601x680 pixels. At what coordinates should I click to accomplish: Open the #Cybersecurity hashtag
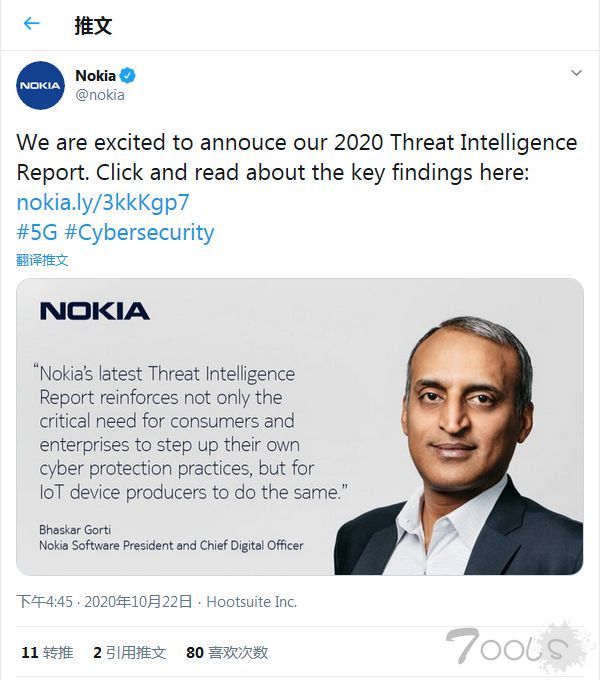pyautogui.click(x=139, y=233)
